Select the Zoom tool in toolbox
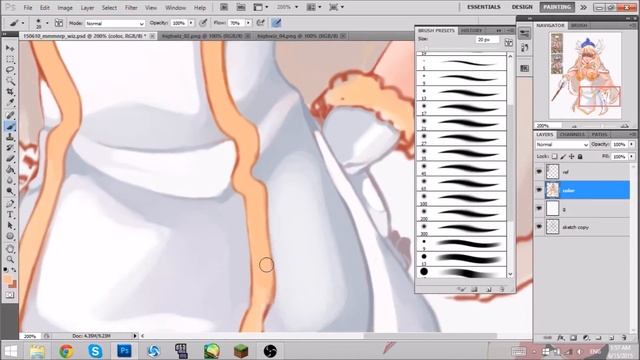The image size is (640, 360). 10,260
